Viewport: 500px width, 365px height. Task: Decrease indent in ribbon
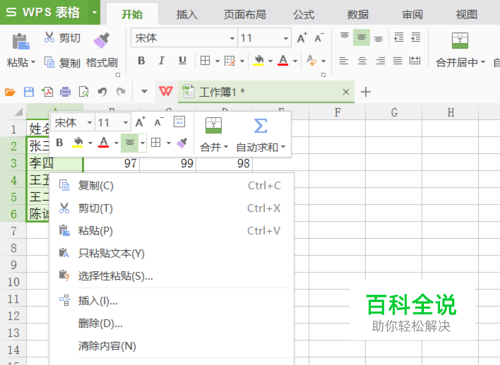pos(399,37)
